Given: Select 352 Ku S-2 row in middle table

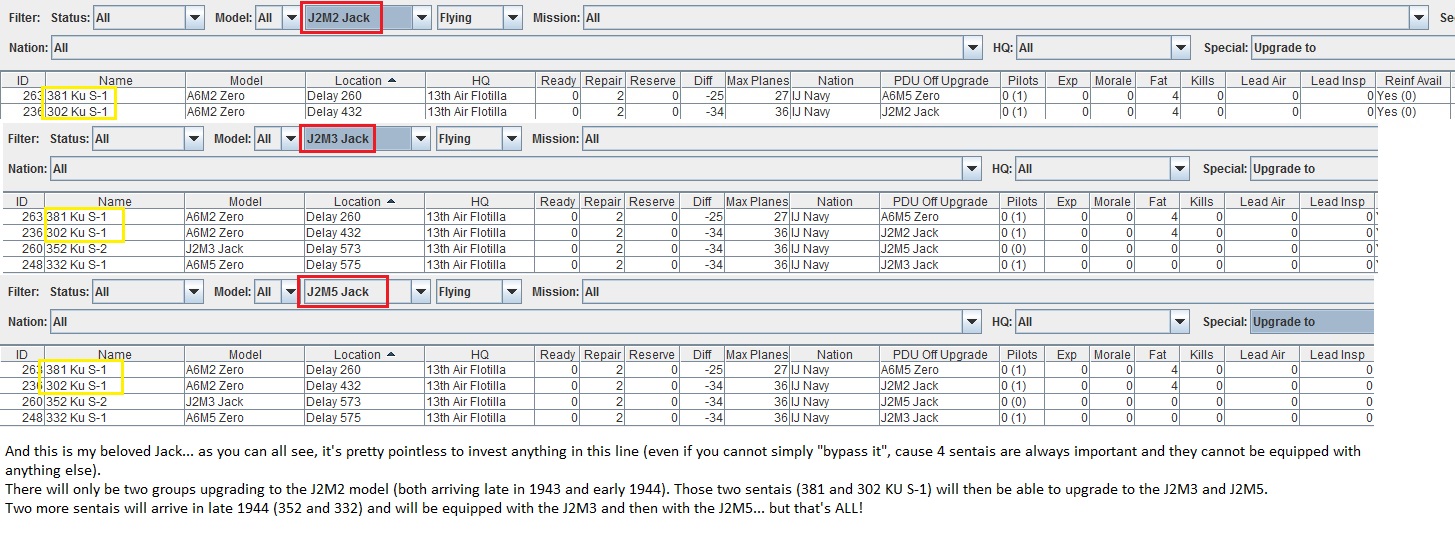Looking at the screenshot, I should 689,248.
